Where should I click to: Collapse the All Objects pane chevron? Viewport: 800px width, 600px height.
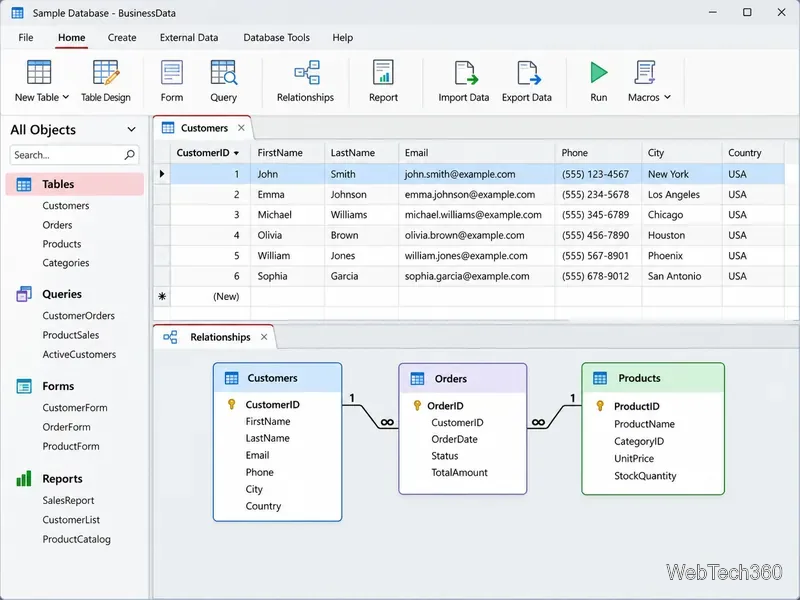[x=131, y=130]
